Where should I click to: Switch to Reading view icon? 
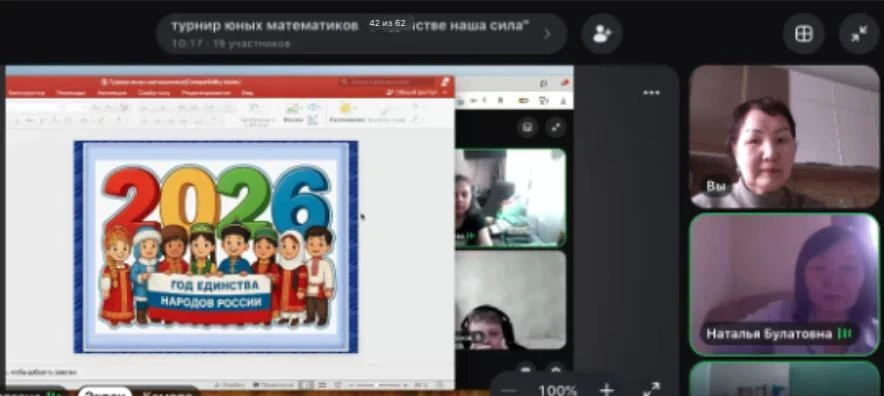click(338, 385)
